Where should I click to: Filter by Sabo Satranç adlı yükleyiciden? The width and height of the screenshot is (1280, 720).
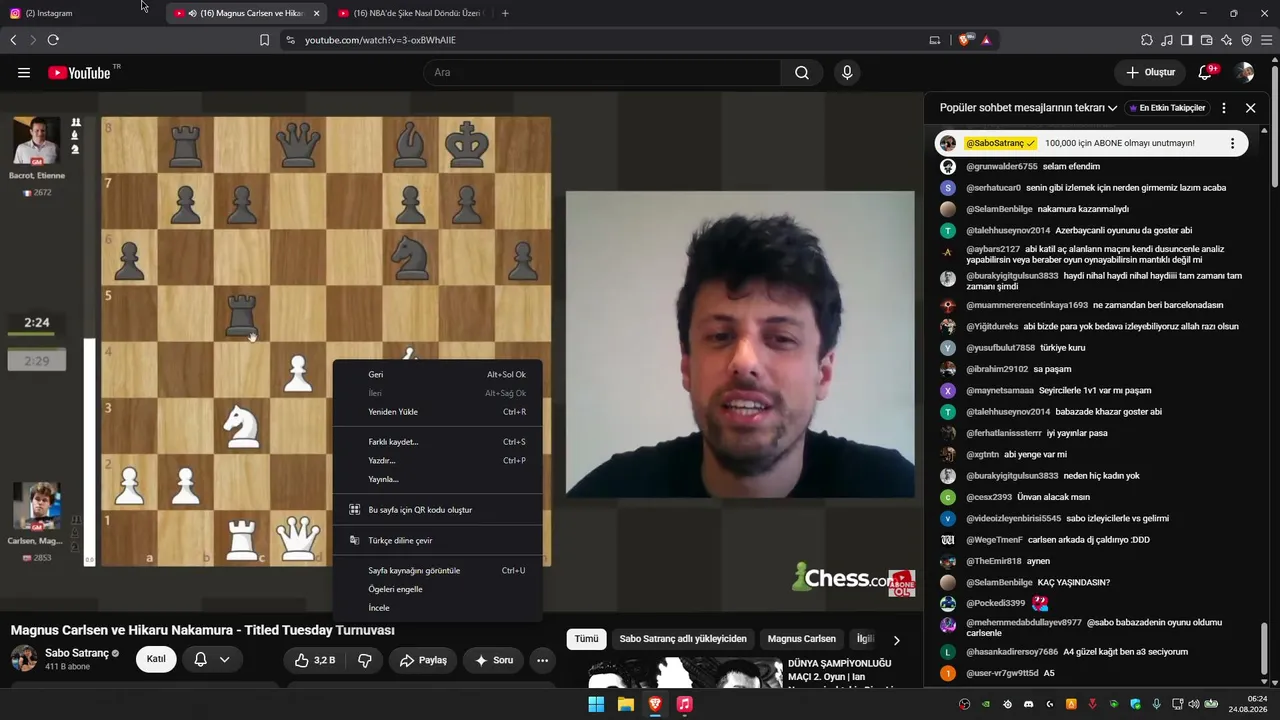683,639
